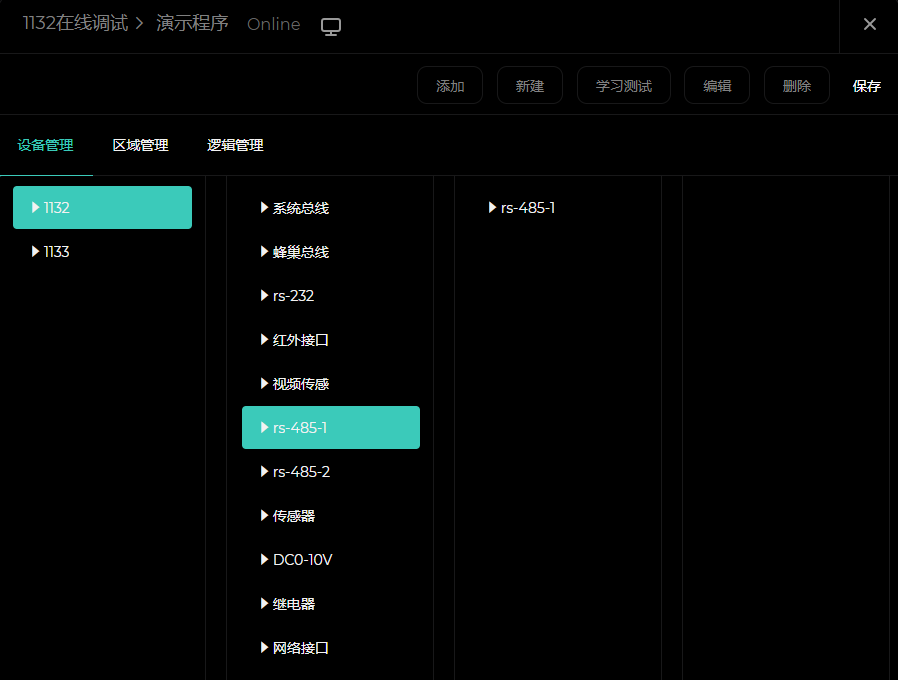Screen dimensions: 898x680
Task: Open the 逻辑管理 tab
Action: (x=235, y=146)
